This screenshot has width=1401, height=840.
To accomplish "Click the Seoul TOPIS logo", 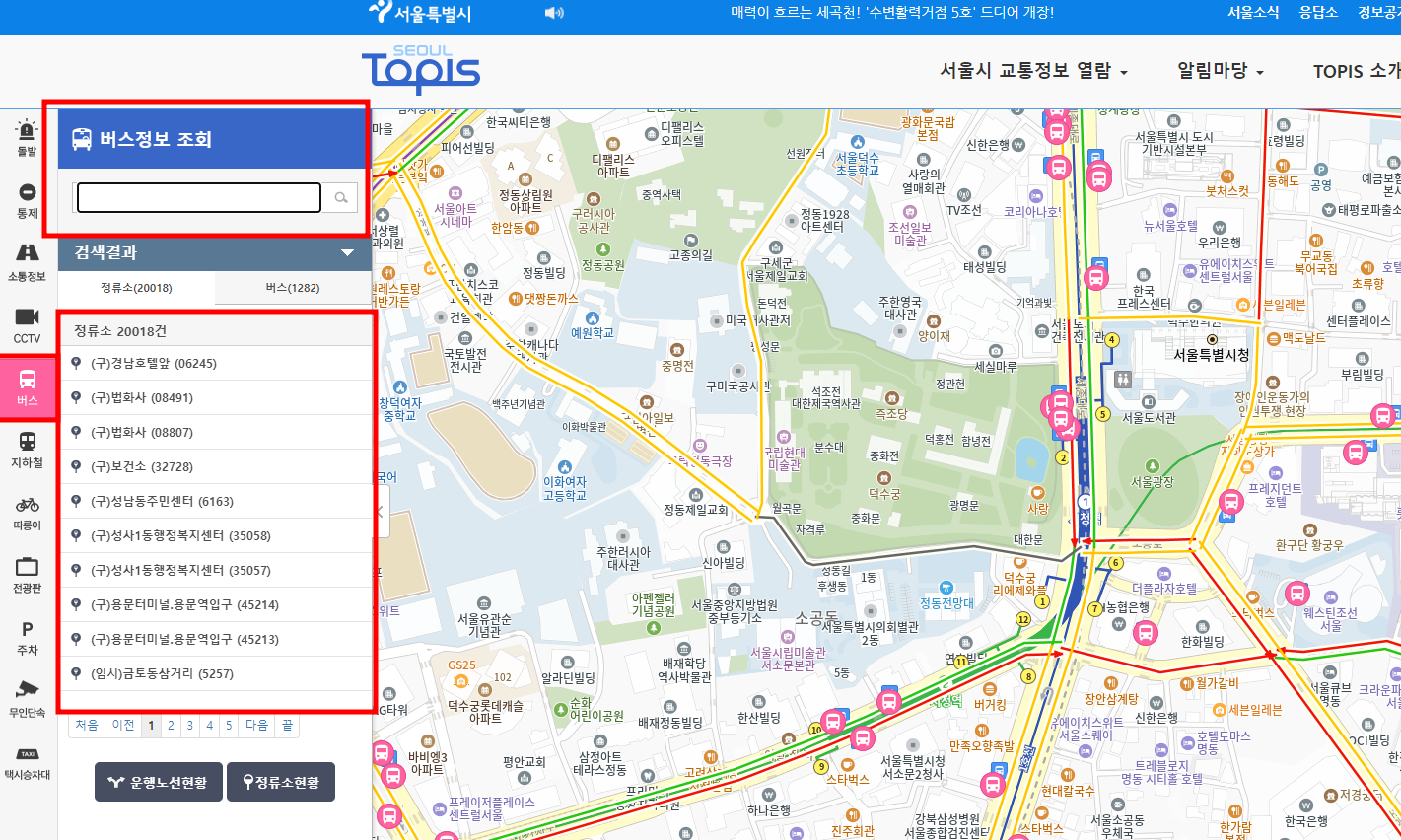I will (420, 69).
